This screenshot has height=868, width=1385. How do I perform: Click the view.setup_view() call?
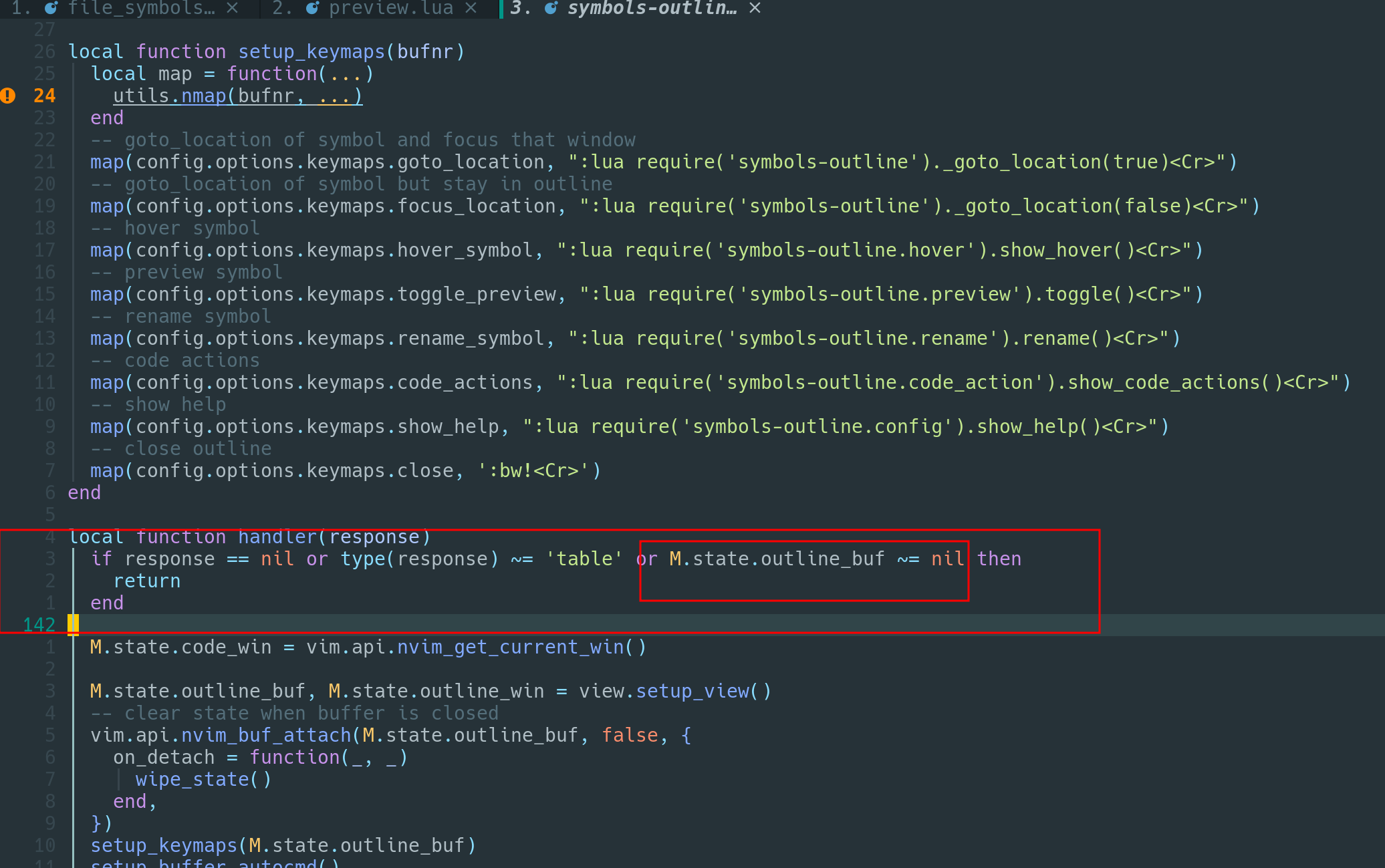pyautogui.click(x=675, y=691)
